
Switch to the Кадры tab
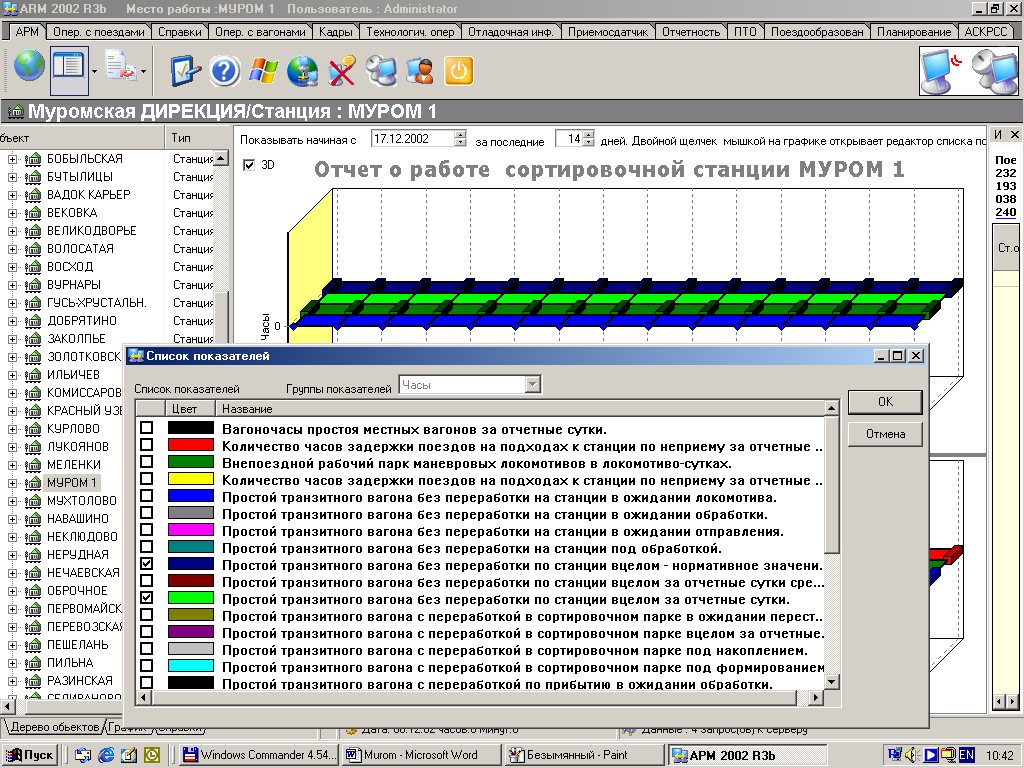point(336,31)
